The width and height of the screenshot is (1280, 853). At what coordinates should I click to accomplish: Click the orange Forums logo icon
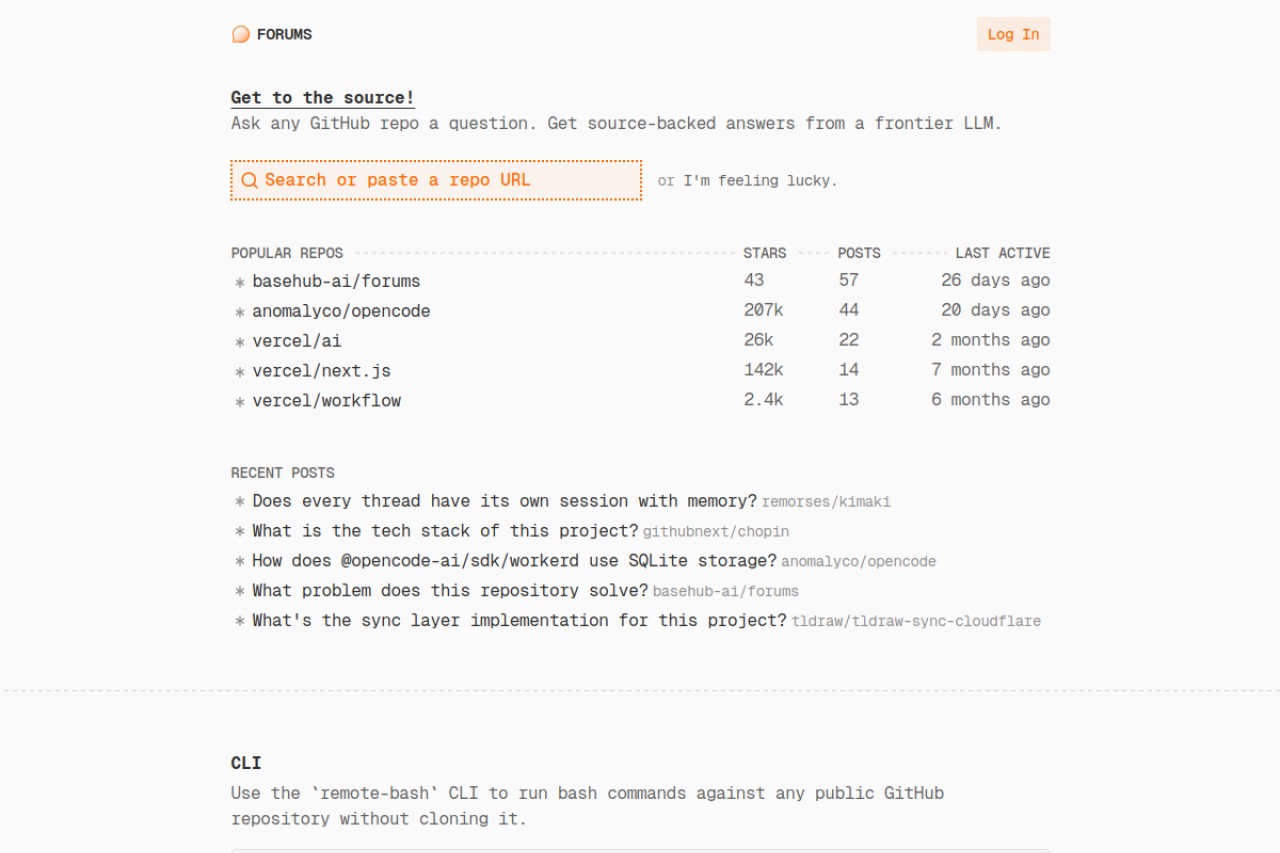pyautogui.click(x=240, y=34)
